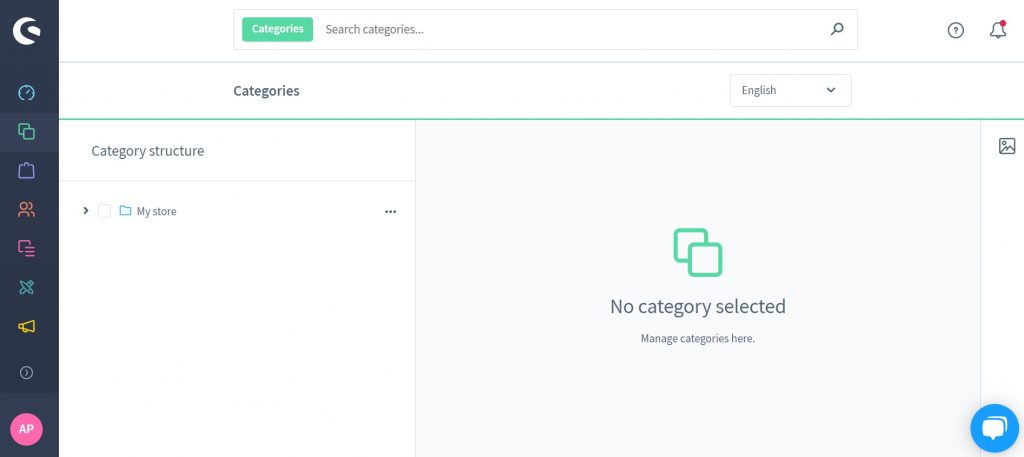Open the Extensions plug icon in sidebar
The height and width of the screenshot is (457, 1024).
(x=26, y=287)
